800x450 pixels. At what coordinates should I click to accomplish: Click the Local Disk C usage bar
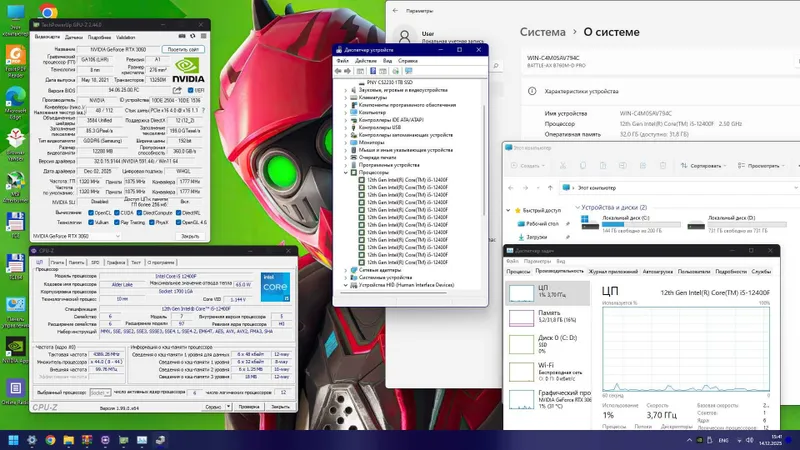tap(641, 224)
